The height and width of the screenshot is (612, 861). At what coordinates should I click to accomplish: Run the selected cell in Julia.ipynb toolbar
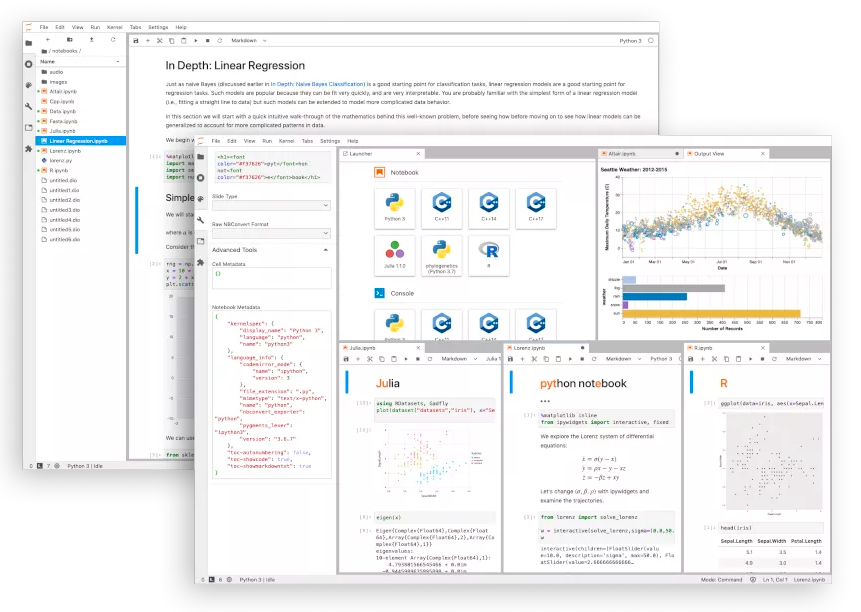(x=406, y=359)
